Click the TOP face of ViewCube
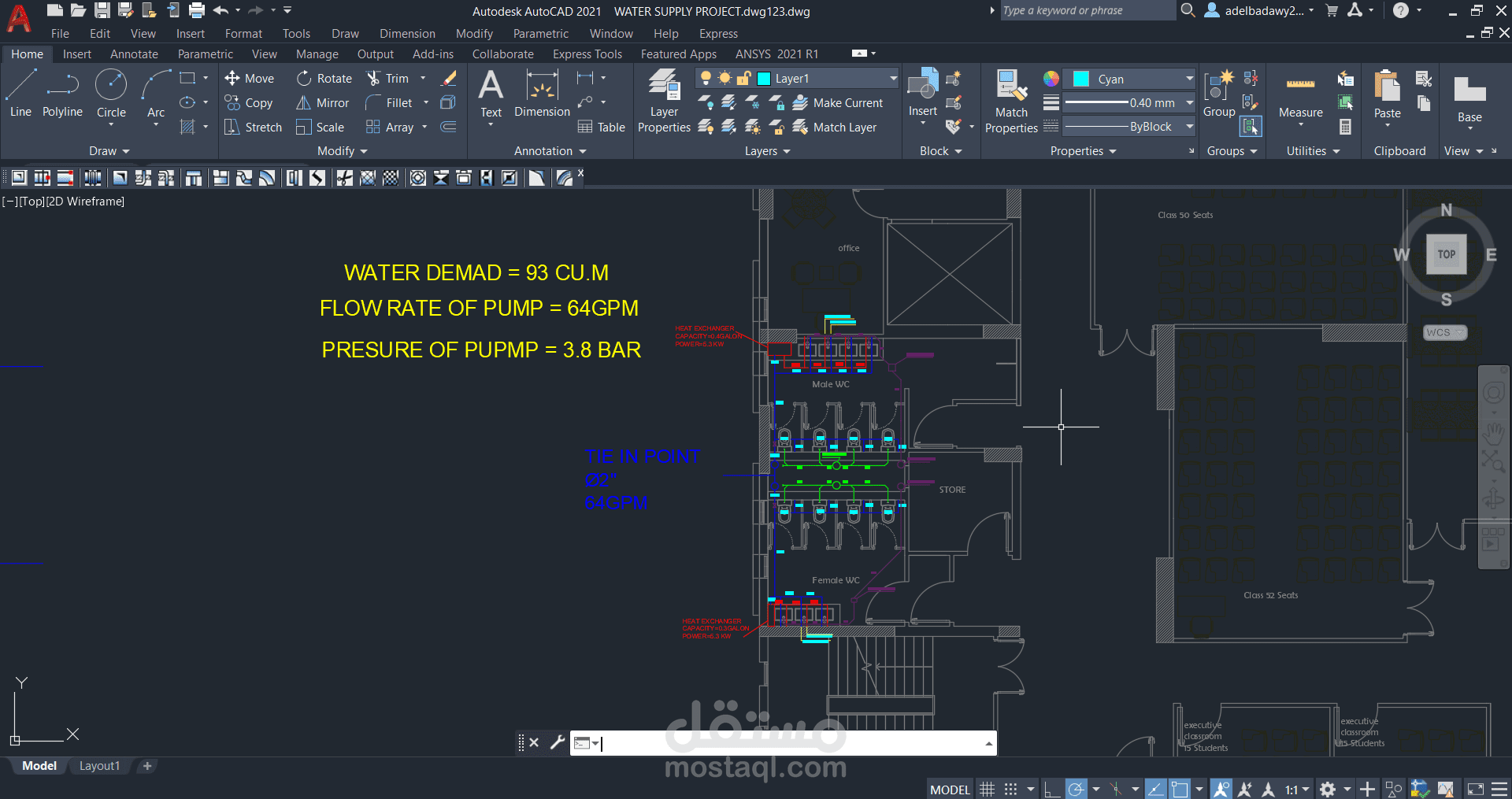The height and width of the screenshot is (799, 1512). pos(1446,254)
